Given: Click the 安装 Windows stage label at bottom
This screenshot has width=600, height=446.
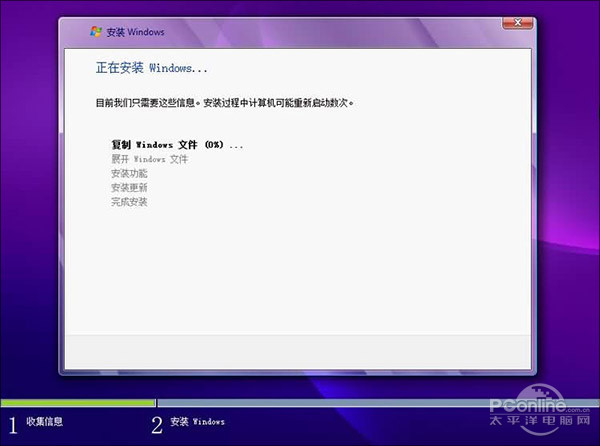Looking at the screenshot, I should tap(198, 422).
